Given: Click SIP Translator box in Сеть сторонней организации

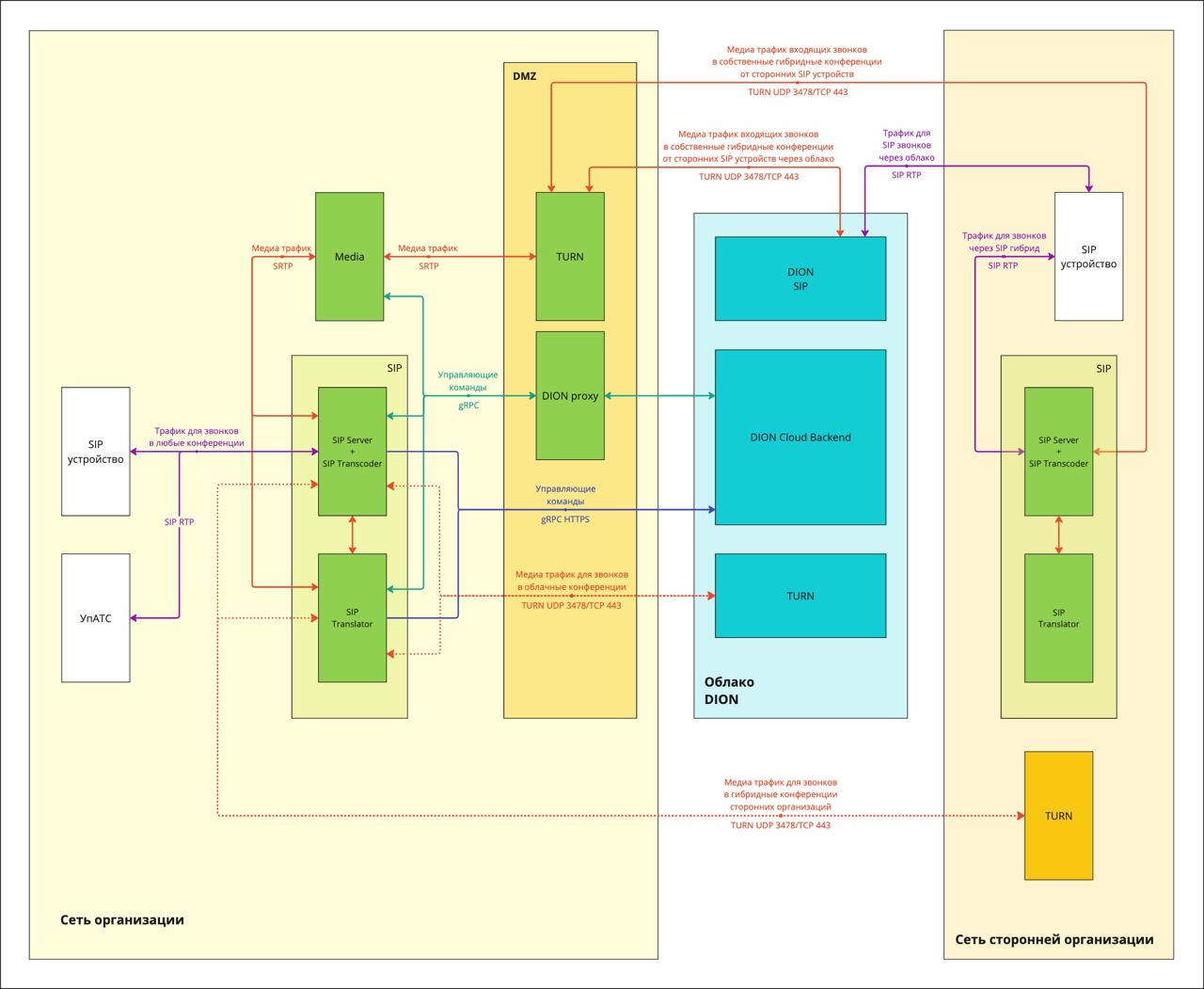Looking at the screenshot, I should point(1058,618).
